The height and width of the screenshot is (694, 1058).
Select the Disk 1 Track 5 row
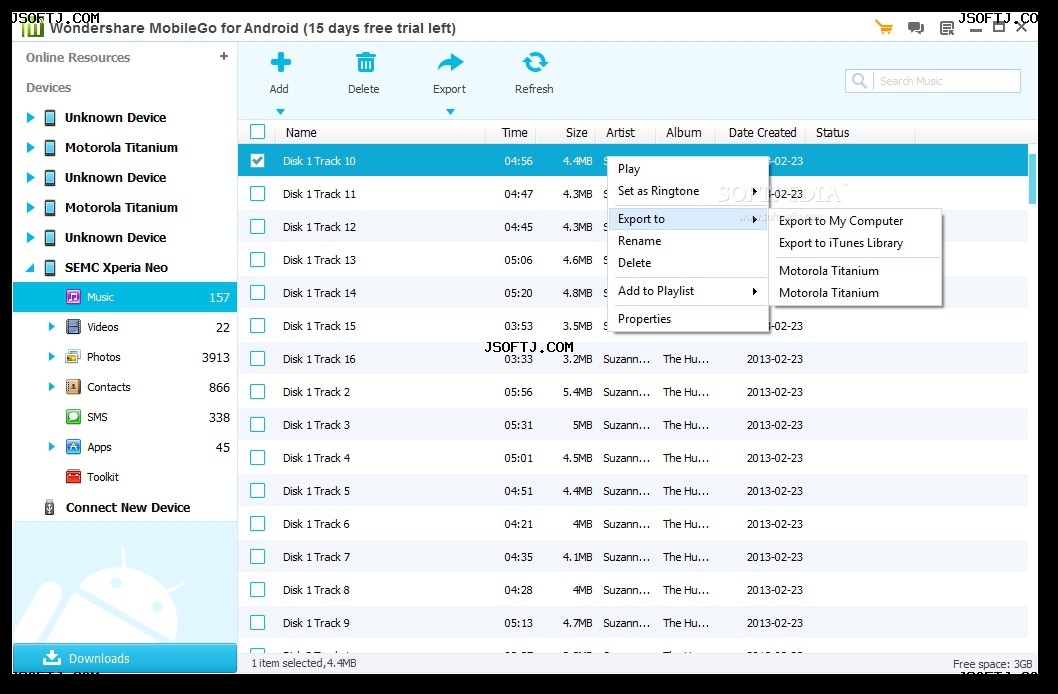[x=633, y=491]
